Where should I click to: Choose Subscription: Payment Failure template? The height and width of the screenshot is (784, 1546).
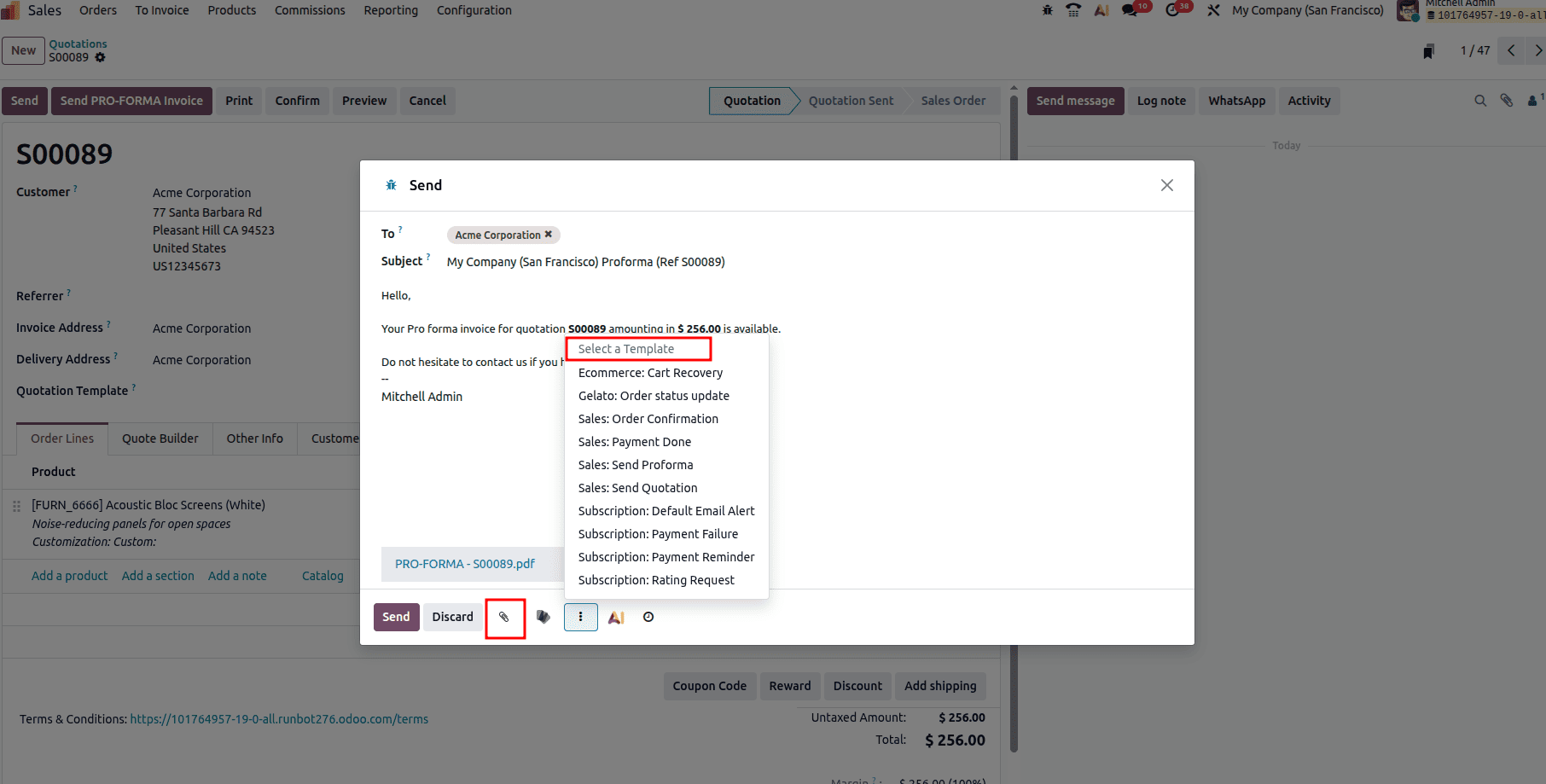click(x=658, y=534)
